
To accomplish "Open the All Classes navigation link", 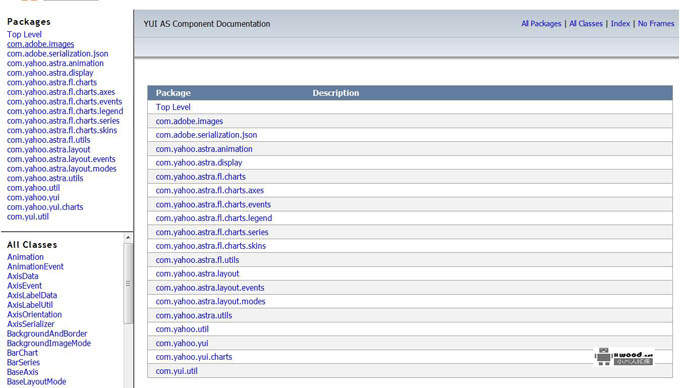I will point(585,24).
